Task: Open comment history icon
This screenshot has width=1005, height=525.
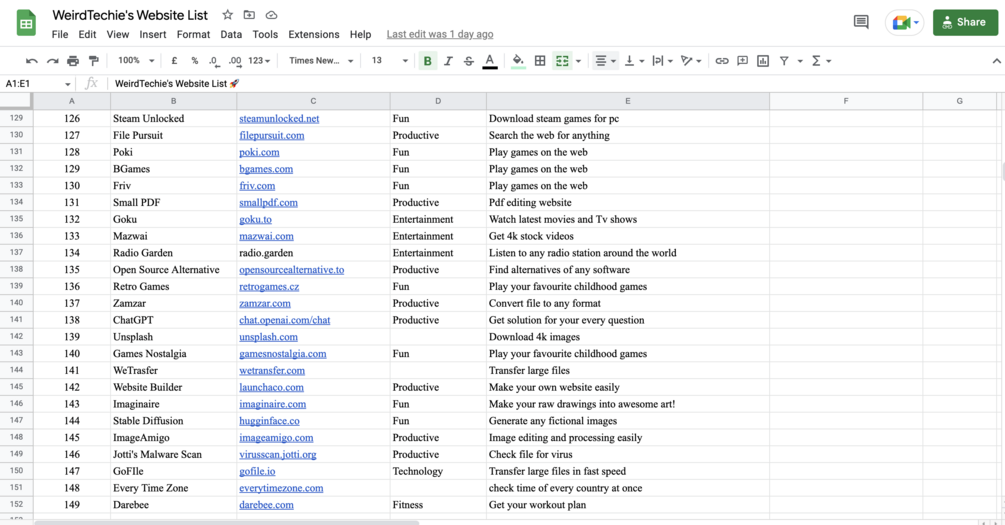Action: point(861,22)
